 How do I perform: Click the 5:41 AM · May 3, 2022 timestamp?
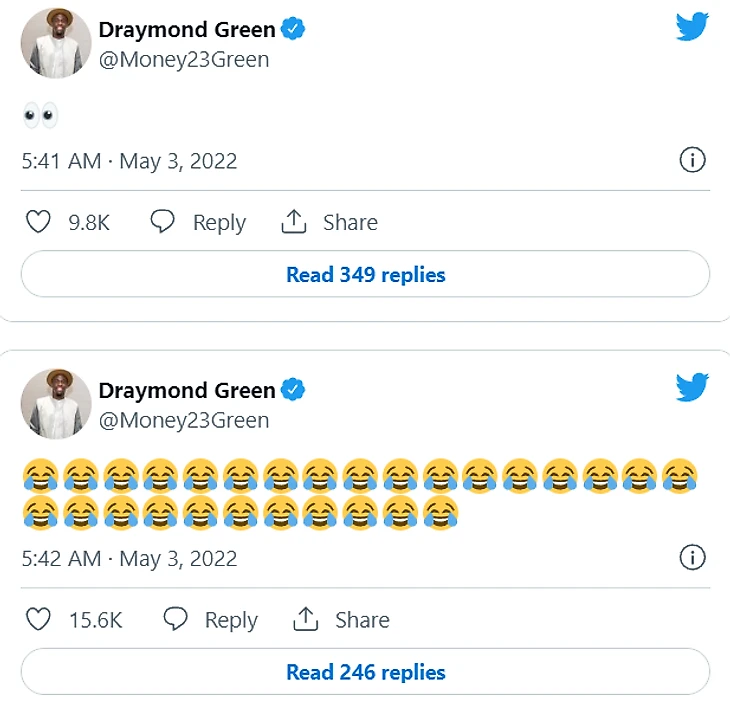pyautogui.click(x=129, y=161)
